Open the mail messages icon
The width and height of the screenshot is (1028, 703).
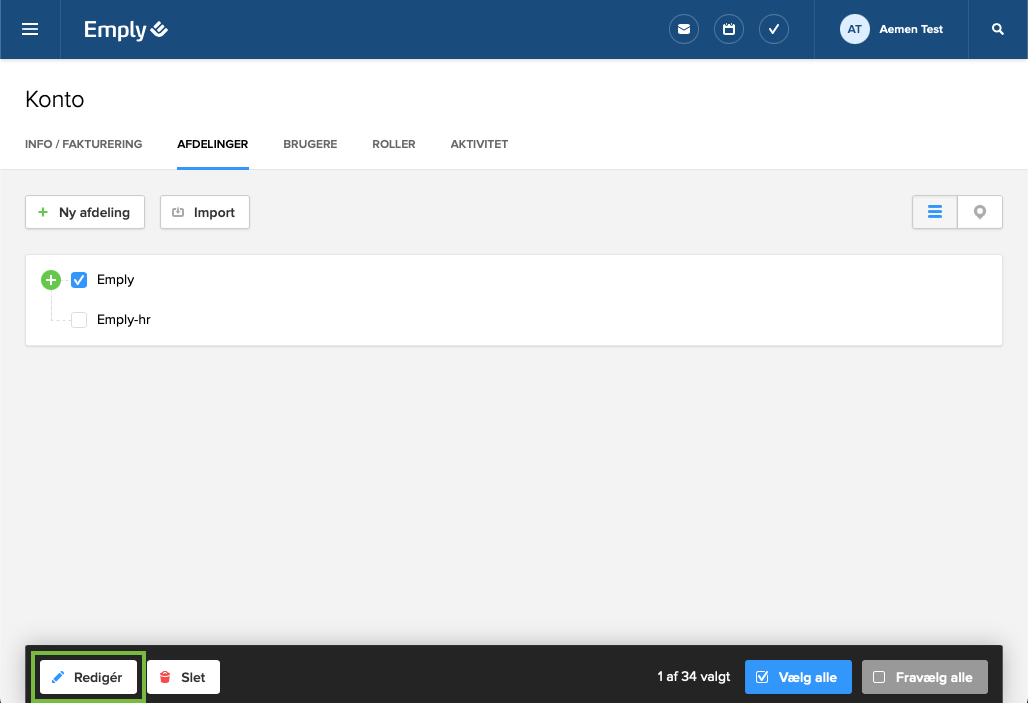pos(684,30)
